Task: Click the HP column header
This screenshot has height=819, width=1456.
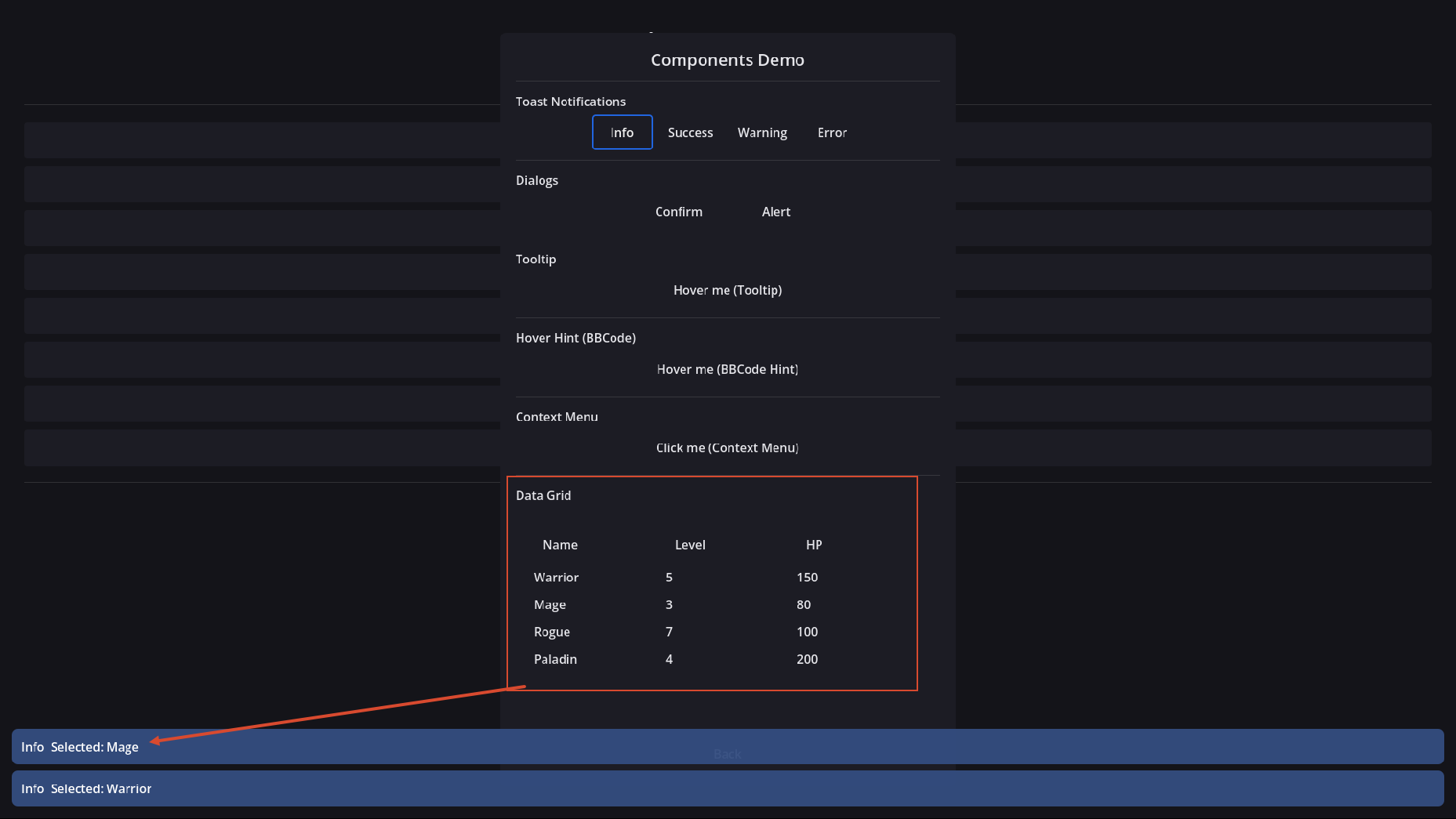Action: coord(814,545)
